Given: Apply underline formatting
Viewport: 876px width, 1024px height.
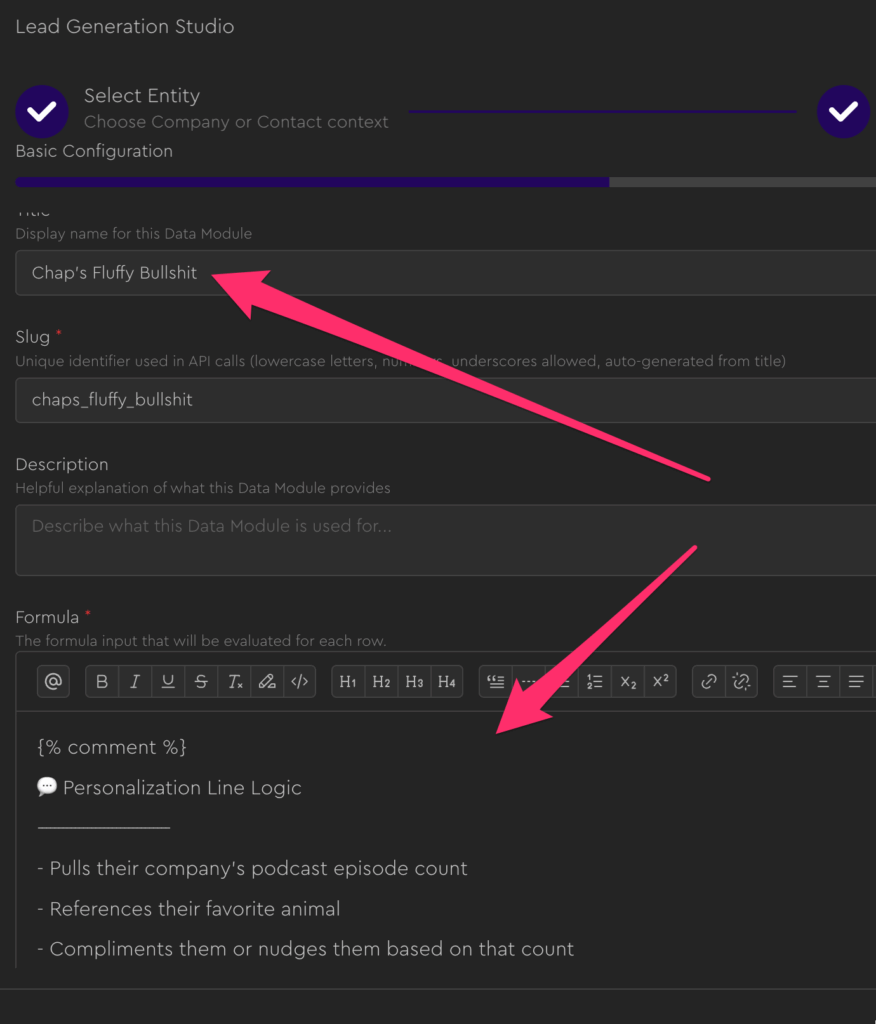Looking at the screenshot, I should pyautogui.click(x=168, y=682).
